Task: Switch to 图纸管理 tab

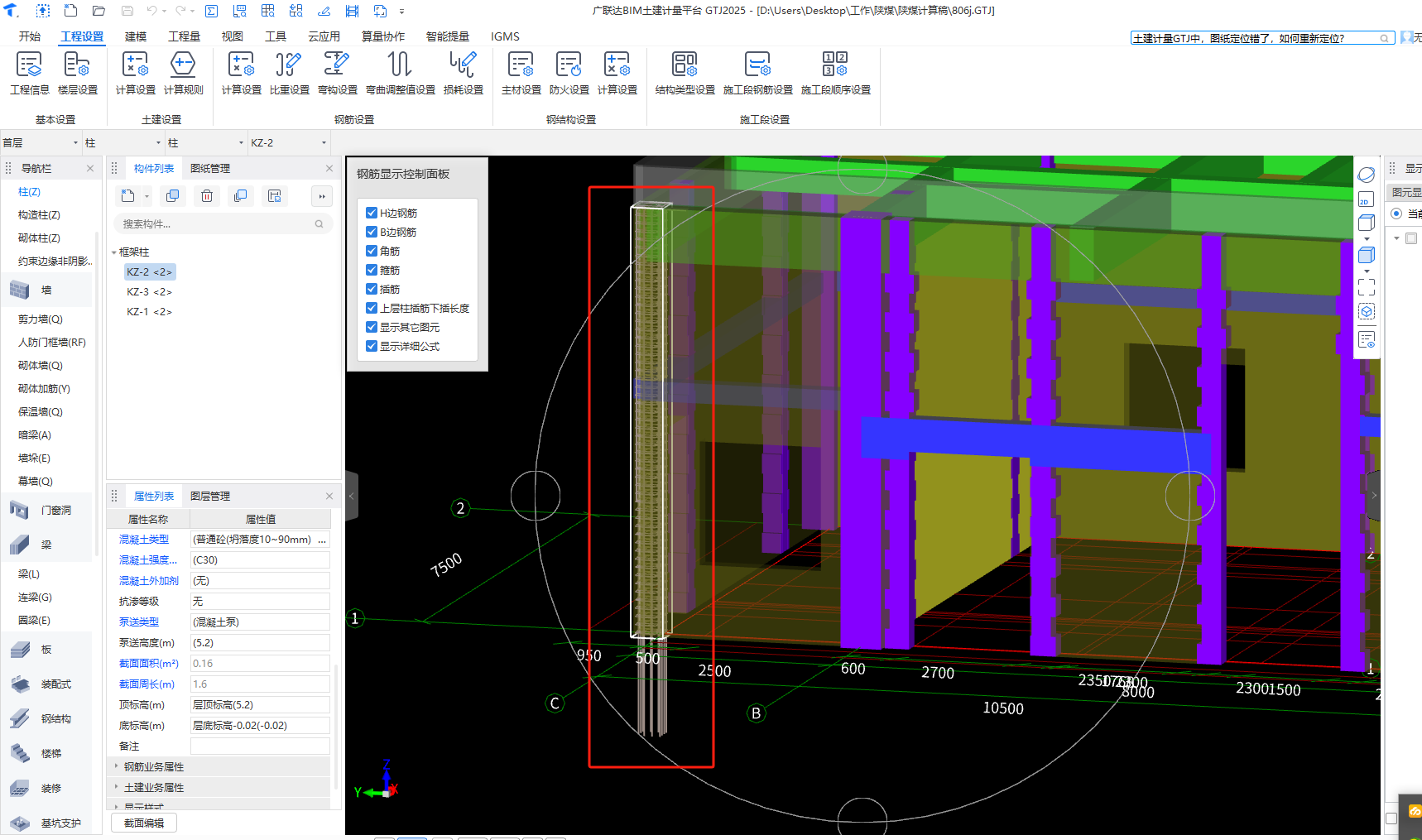Action: click(x=210, y=168)
